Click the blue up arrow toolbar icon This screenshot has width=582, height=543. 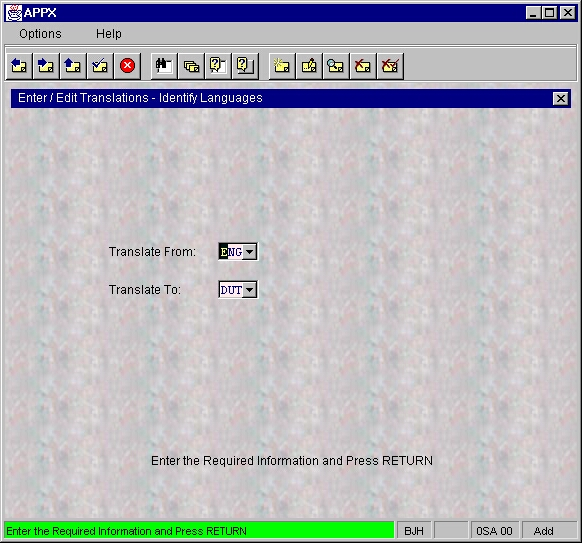point(73,66)
